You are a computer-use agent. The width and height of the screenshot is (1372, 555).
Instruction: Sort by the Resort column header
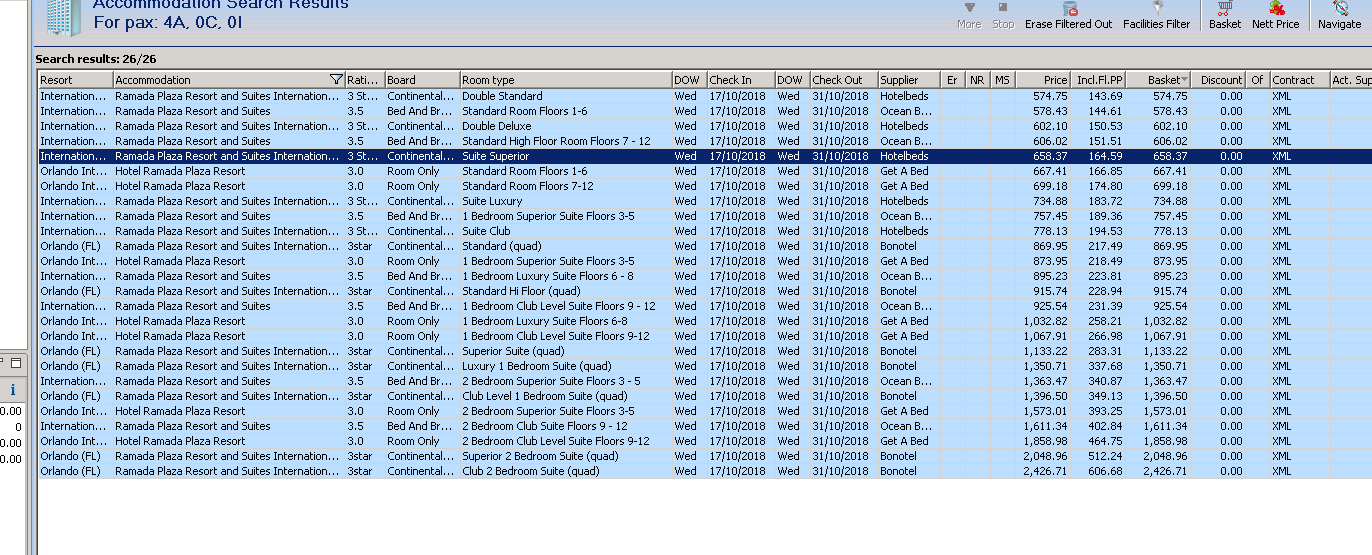click(x=75, y=80)
